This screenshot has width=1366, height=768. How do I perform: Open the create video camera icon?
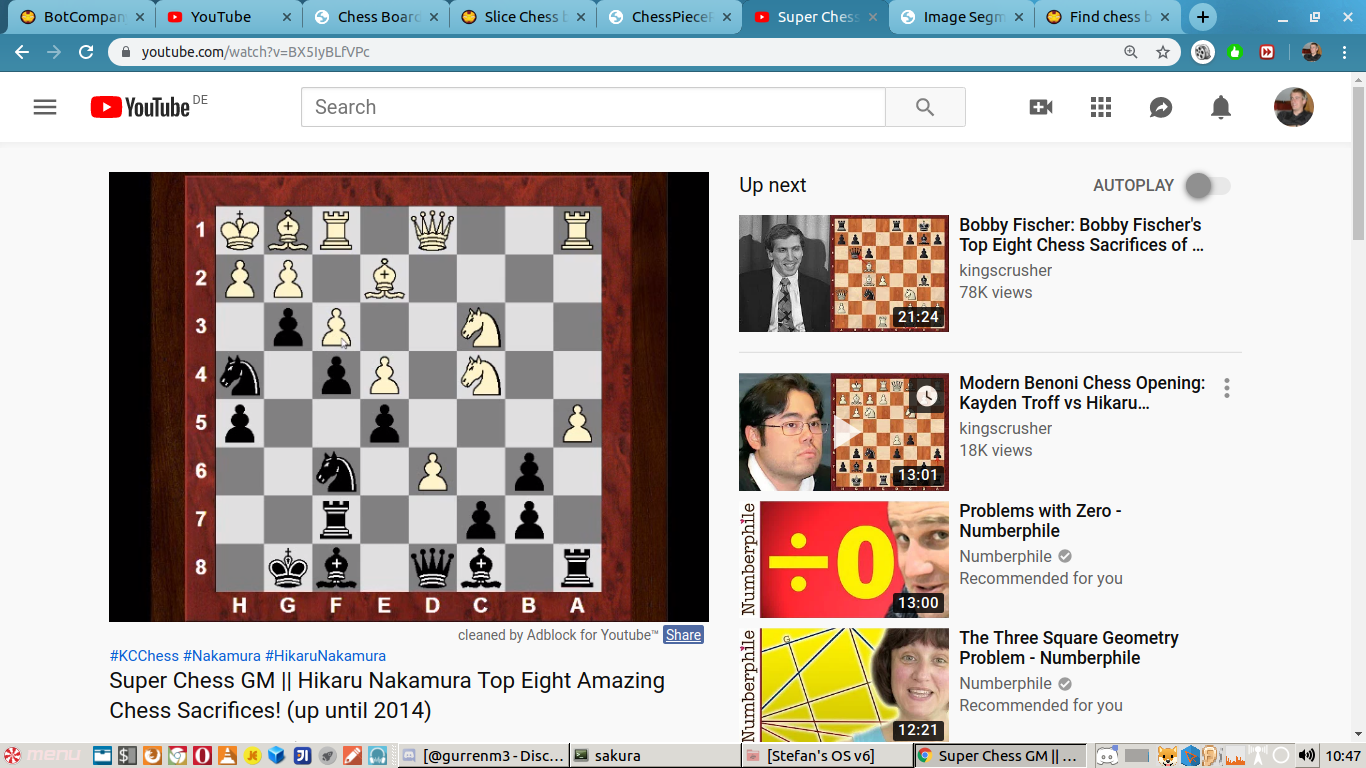point(1041,107)
